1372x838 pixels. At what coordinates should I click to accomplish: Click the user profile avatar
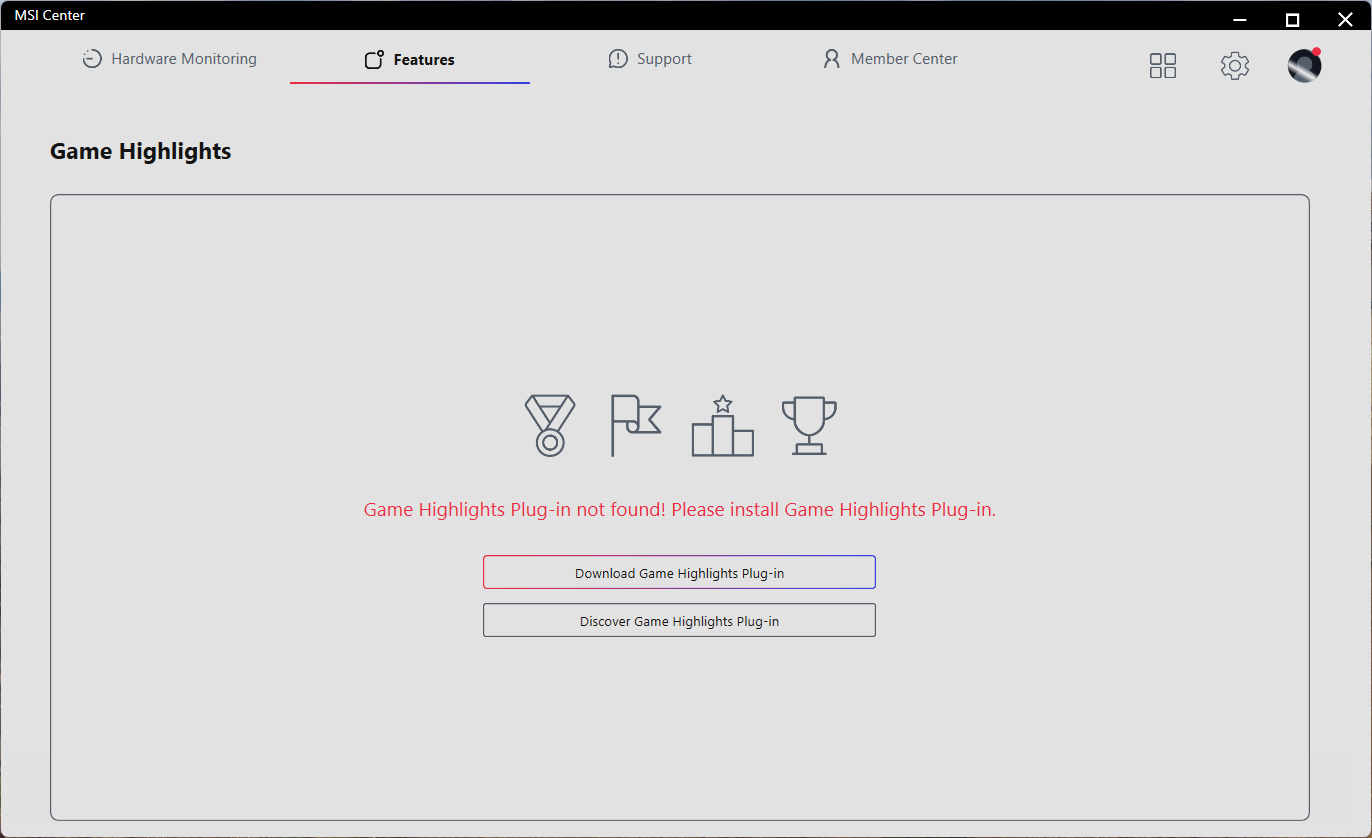pos(1304,65)
